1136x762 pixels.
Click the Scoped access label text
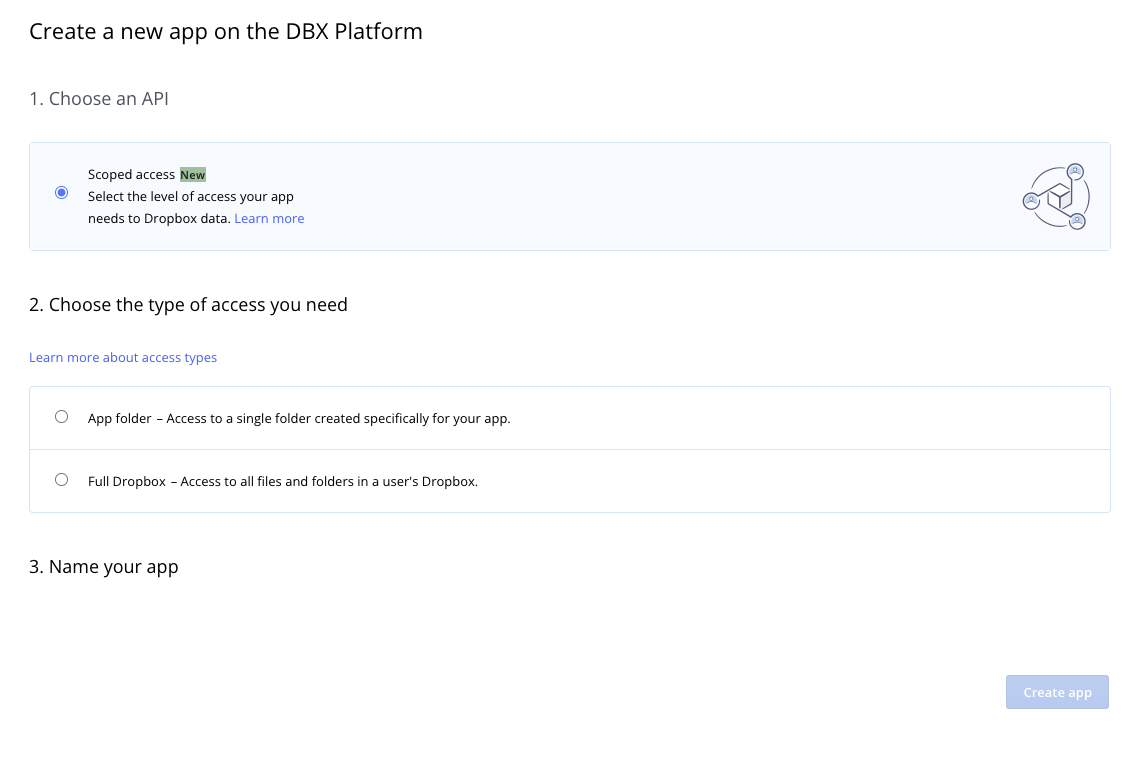point(131,175)
